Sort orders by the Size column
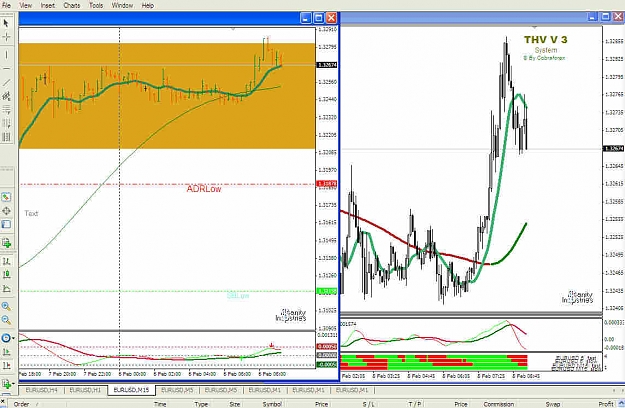625x408 pixels. tap(235, 404)
